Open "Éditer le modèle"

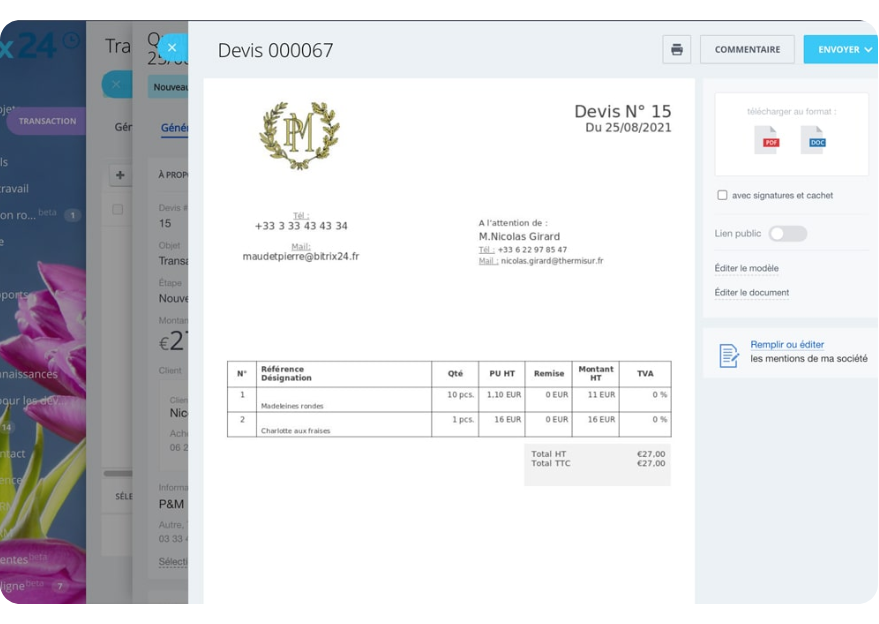[x=746, y=268]
